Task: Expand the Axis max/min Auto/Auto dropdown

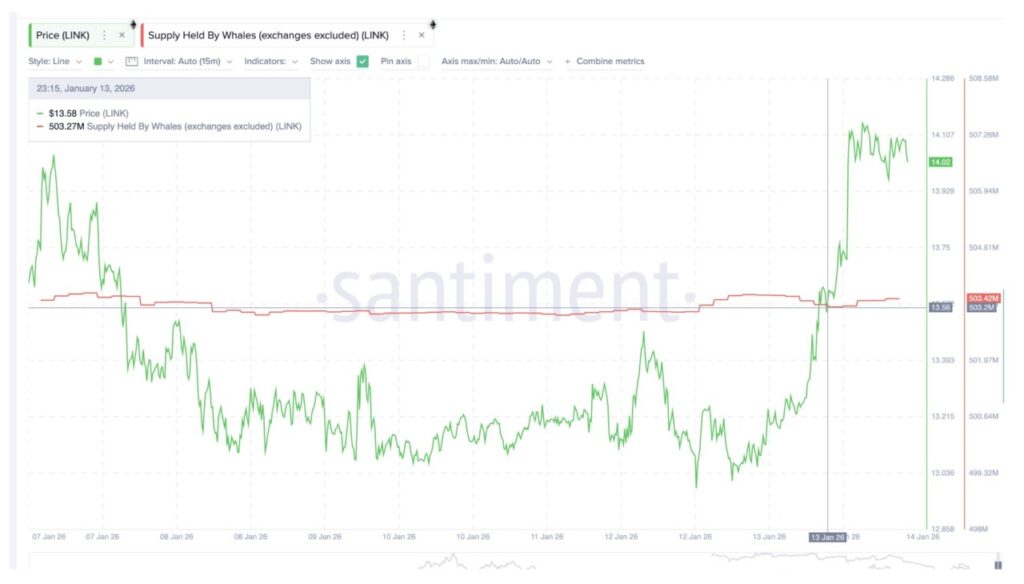Action: point(496,61)
